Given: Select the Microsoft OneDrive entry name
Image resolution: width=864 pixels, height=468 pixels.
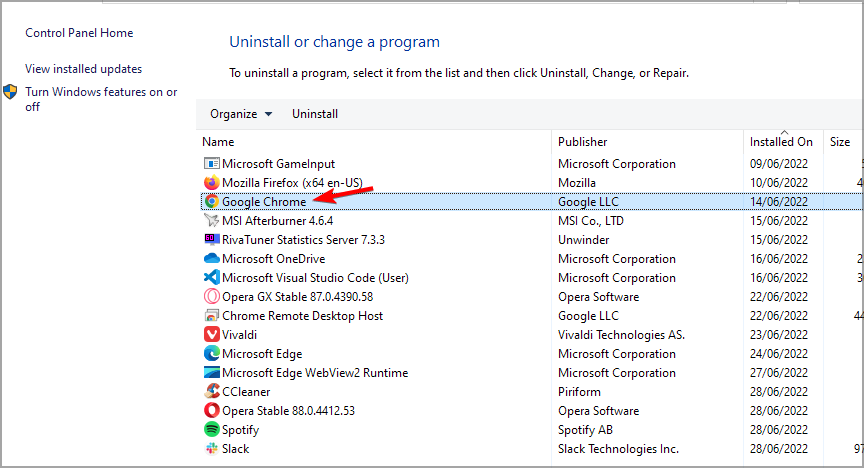Looking at the screenshot, I should coord(273,259).
